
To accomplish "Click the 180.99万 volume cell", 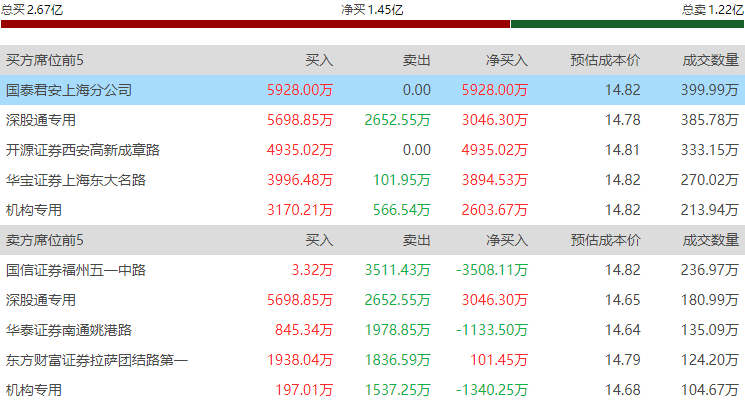I will point(709,300).
